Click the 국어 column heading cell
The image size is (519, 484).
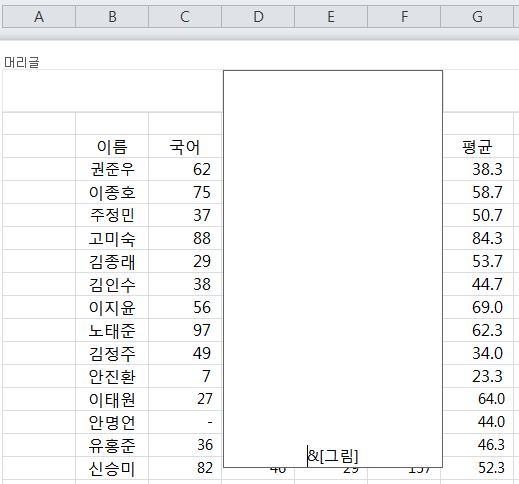coord(185,147)
